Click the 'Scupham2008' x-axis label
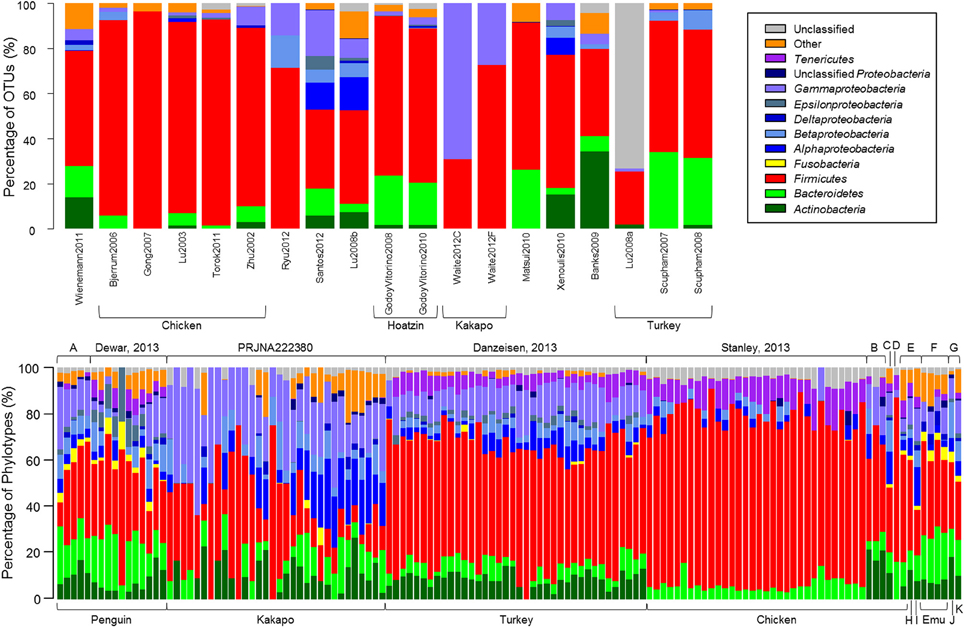 pos(698,264)
